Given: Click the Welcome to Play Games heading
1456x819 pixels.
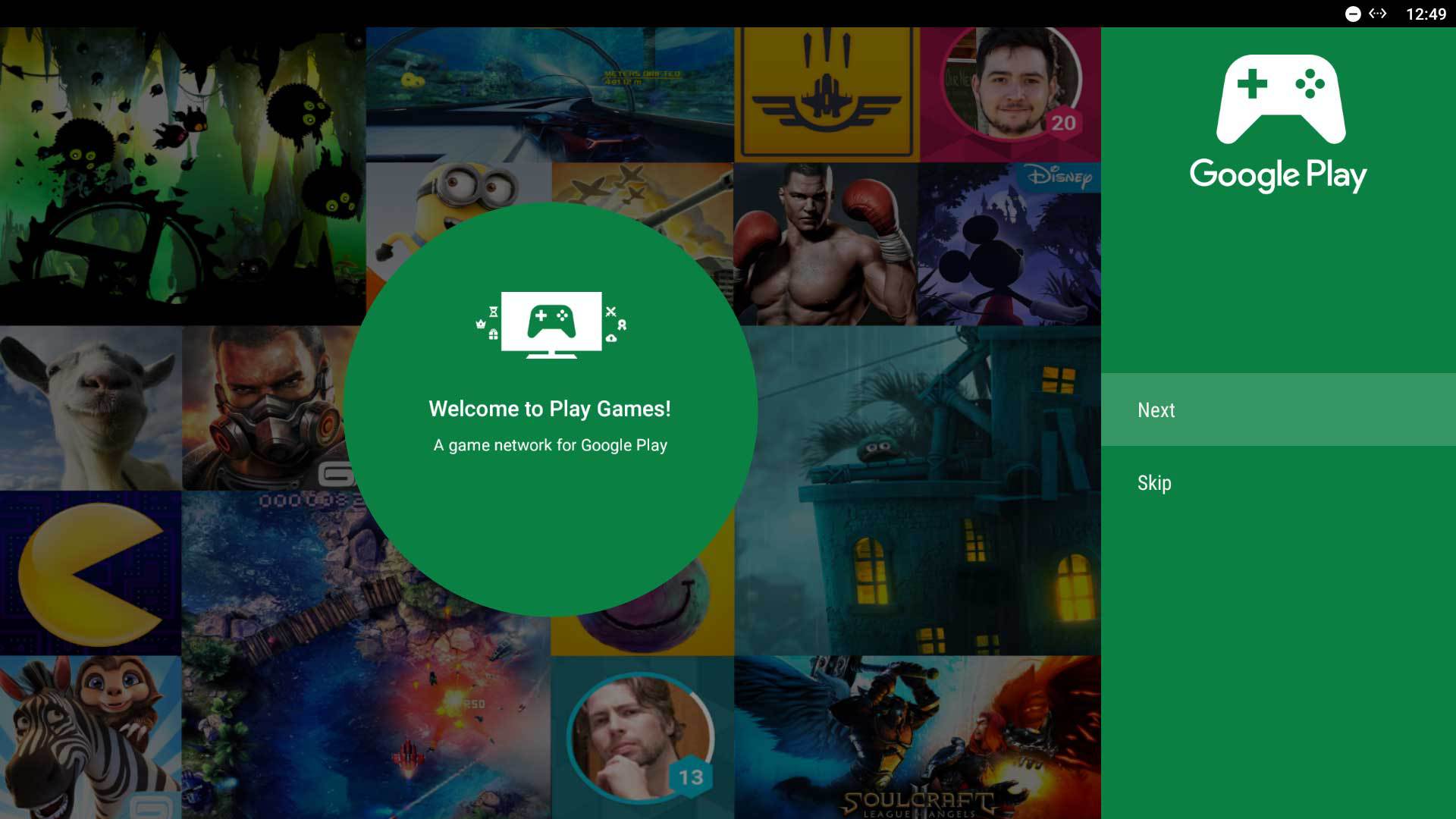Looking at the screenshot, I should [x=550, y=409].
